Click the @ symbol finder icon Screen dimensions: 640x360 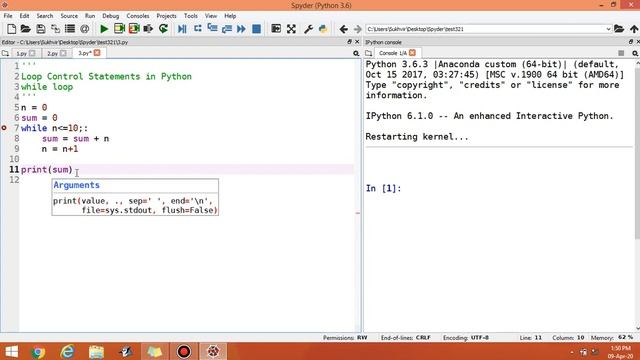click(84, 29)
